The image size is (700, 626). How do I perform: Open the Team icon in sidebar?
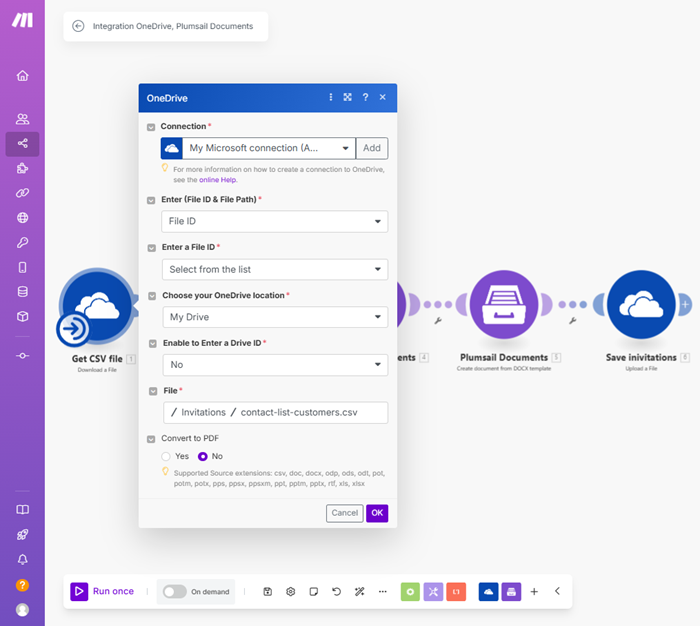coord(22,119)
